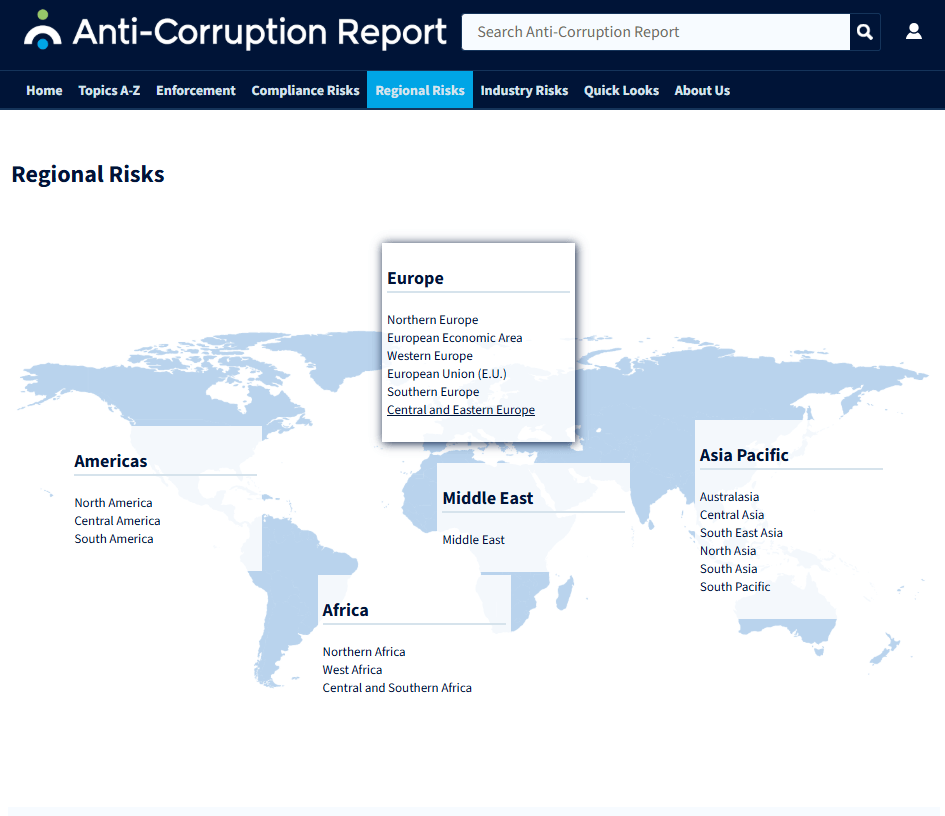Open the Australasia link
This screenshot has height=816, width=945.
tap(729, 497)
